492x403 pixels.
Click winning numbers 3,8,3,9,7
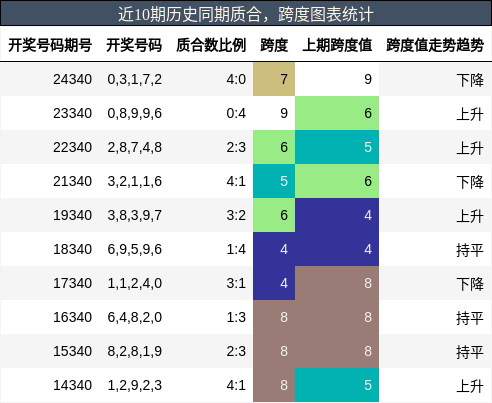tap(135, 215)
